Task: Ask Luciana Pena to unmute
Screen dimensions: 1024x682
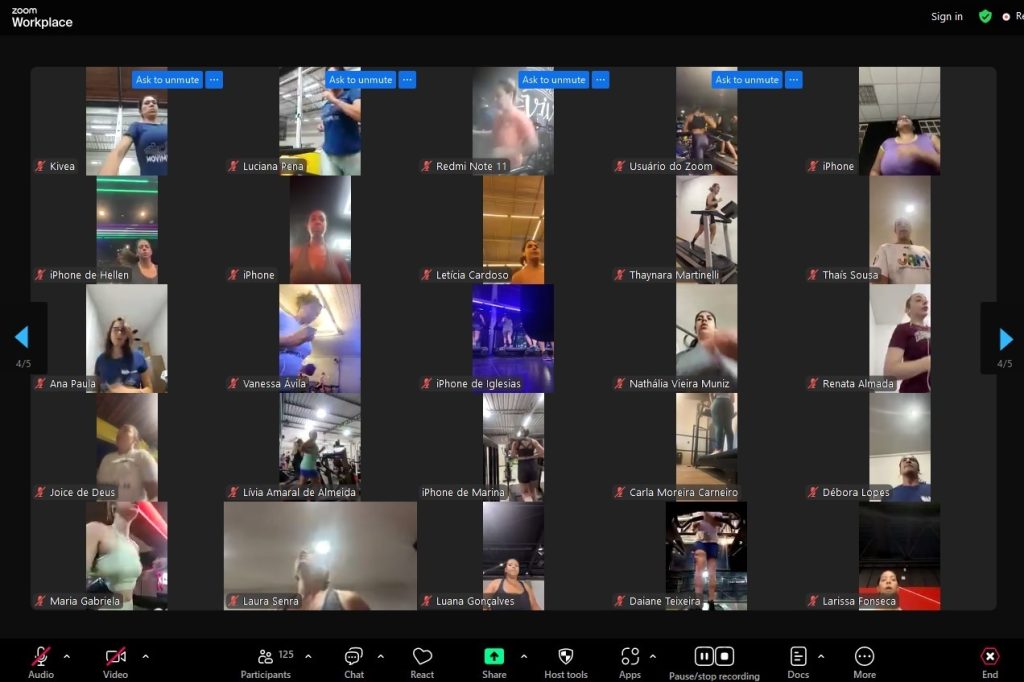Action: (360, 80)
